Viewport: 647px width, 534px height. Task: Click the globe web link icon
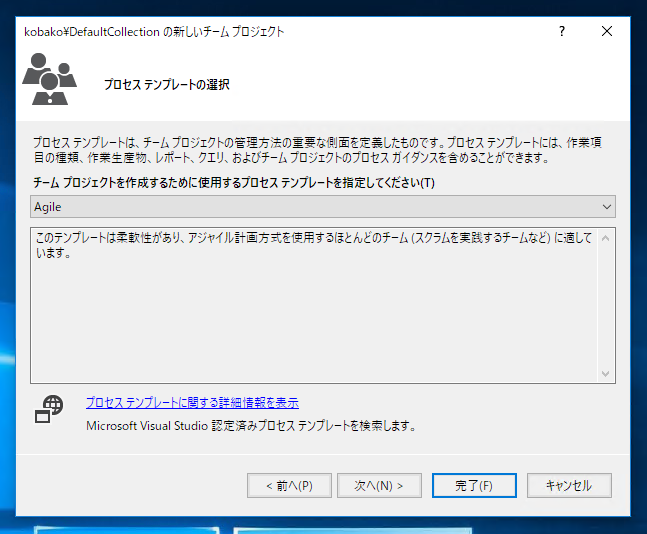tap(49, 409)
